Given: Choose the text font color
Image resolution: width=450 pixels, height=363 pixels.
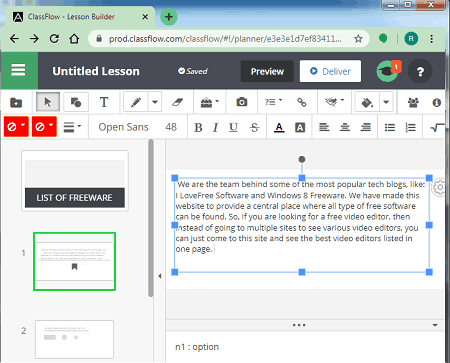Looking at the screenshot, I should (x=279, y=127).
